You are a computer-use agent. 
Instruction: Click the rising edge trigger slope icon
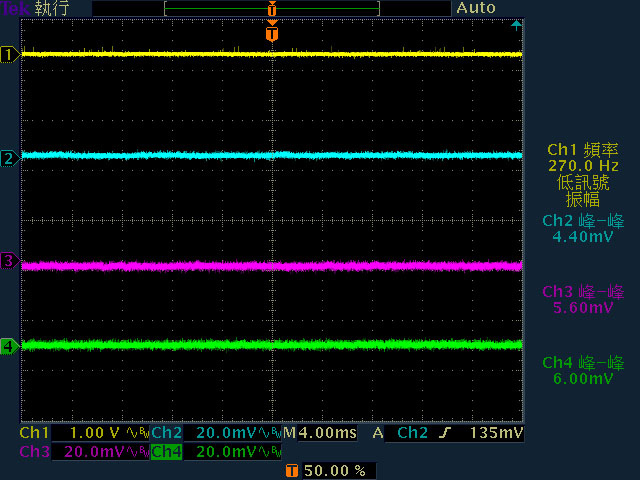pyautogui.click(x=445, y=433)
